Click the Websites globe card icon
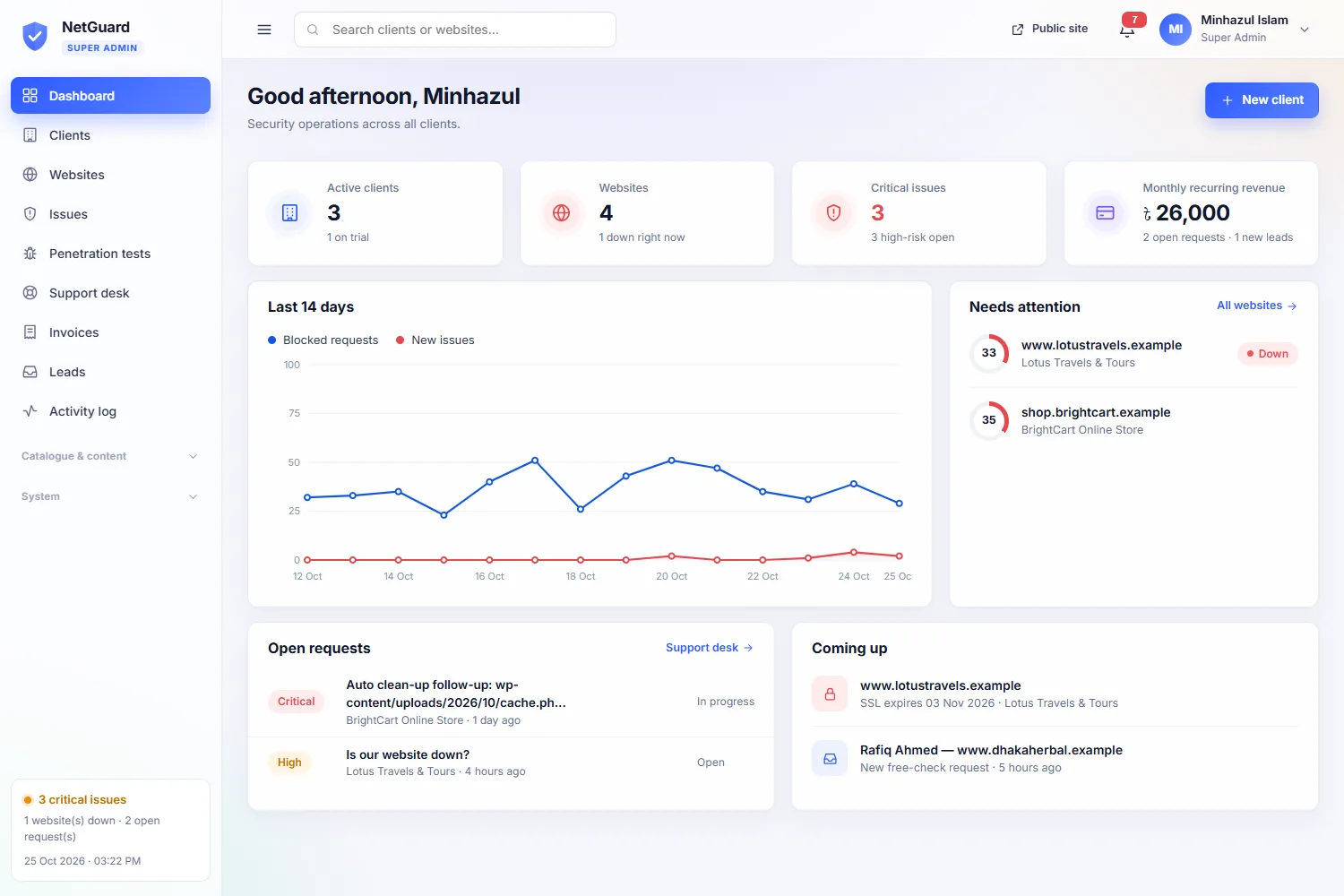Image resolution: width=1344 pixels, height=896 pixels. click(x=562, y=213)
